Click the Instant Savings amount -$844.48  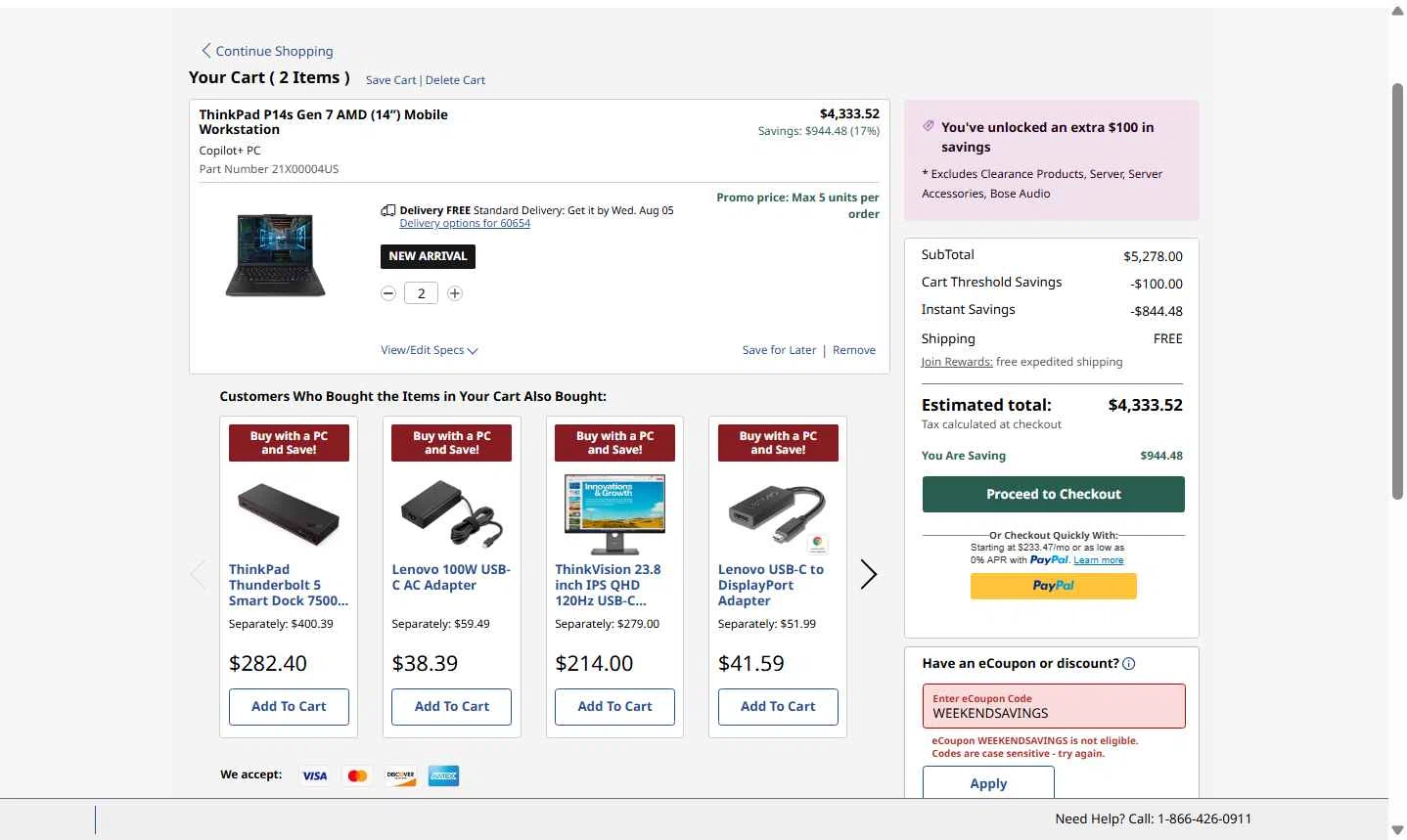(1157, 311)
